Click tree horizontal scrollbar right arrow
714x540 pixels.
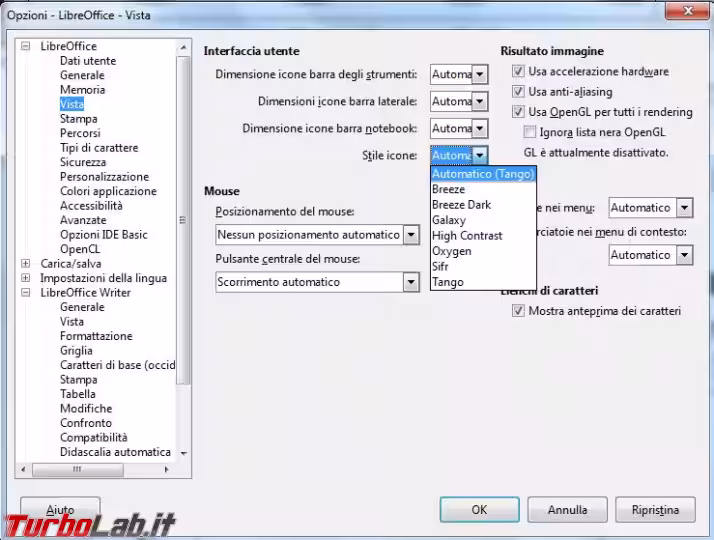point(166,469)
